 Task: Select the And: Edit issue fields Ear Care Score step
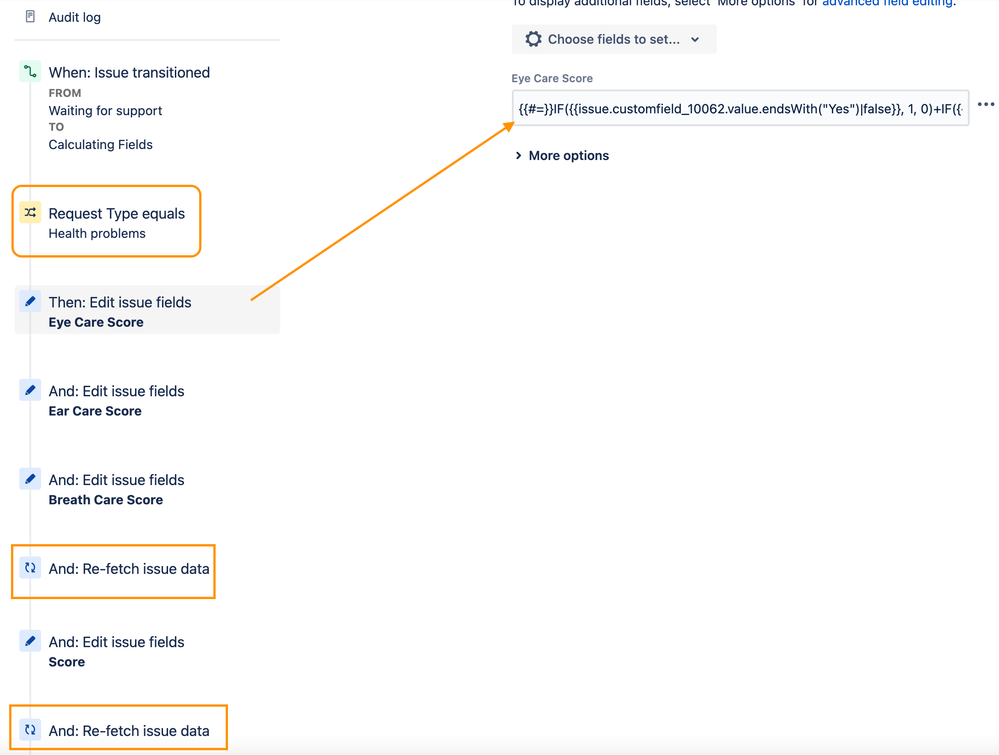[116, 400]
